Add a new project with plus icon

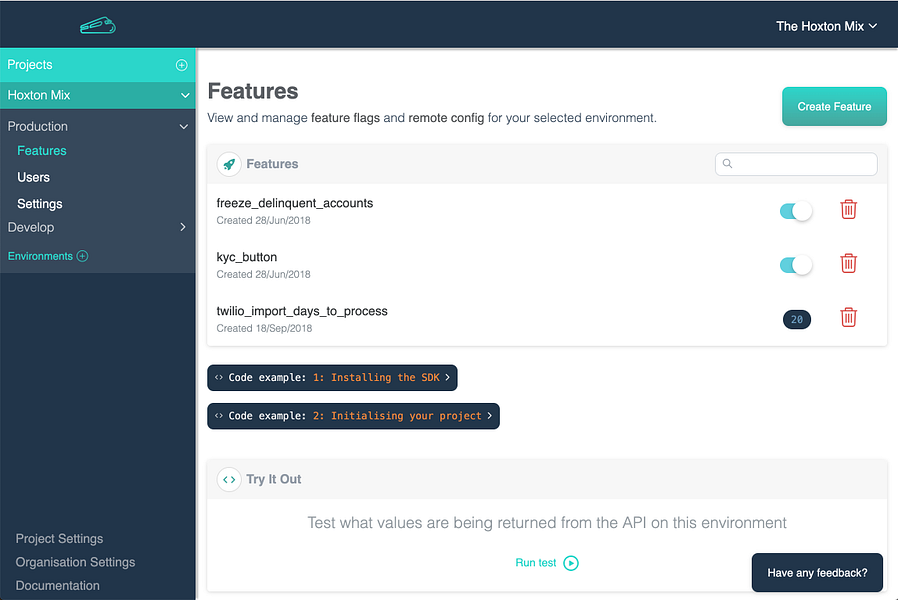tap(182, 65)
